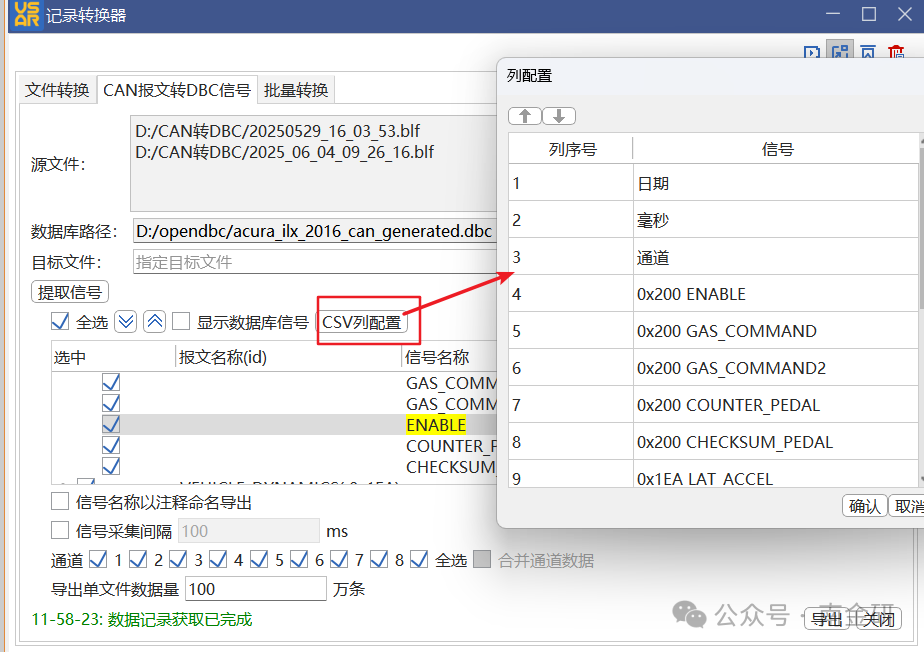Open the CSV列配置 button
Viewport: 924px width, 652px height.
pos(362,322)
